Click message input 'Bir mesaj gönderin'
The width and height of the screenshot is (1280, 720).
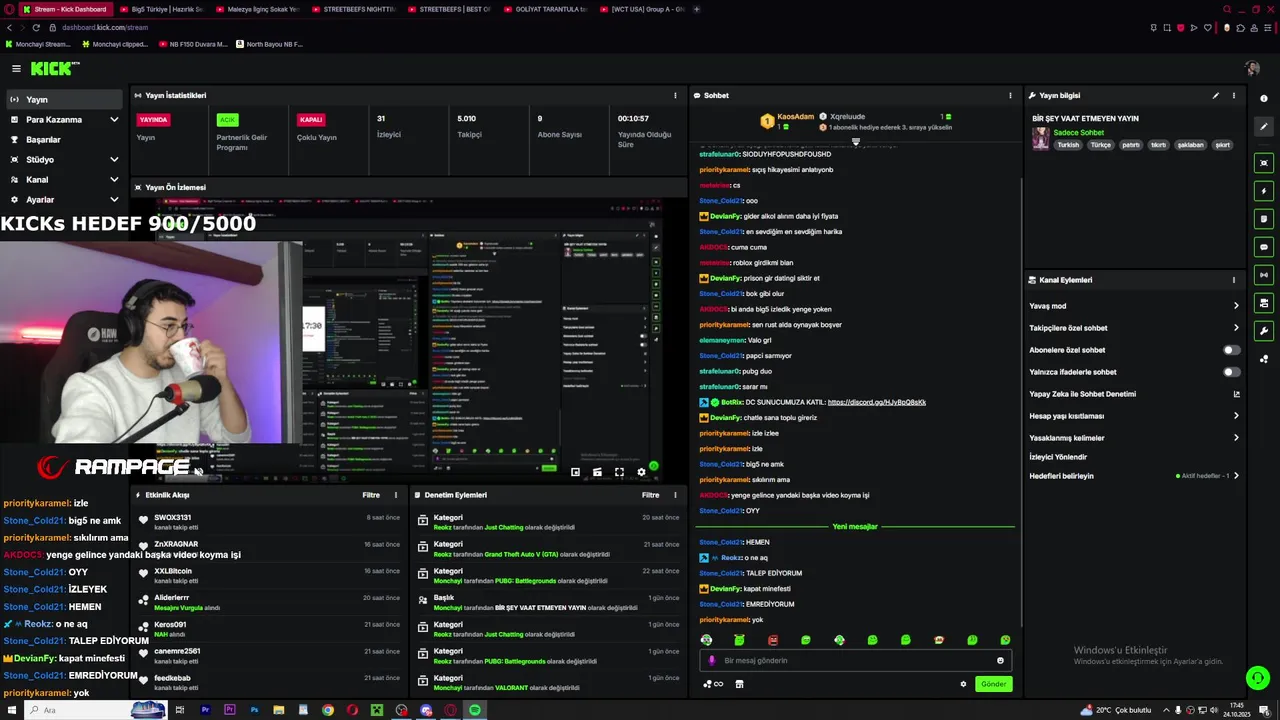coord(855,660)
